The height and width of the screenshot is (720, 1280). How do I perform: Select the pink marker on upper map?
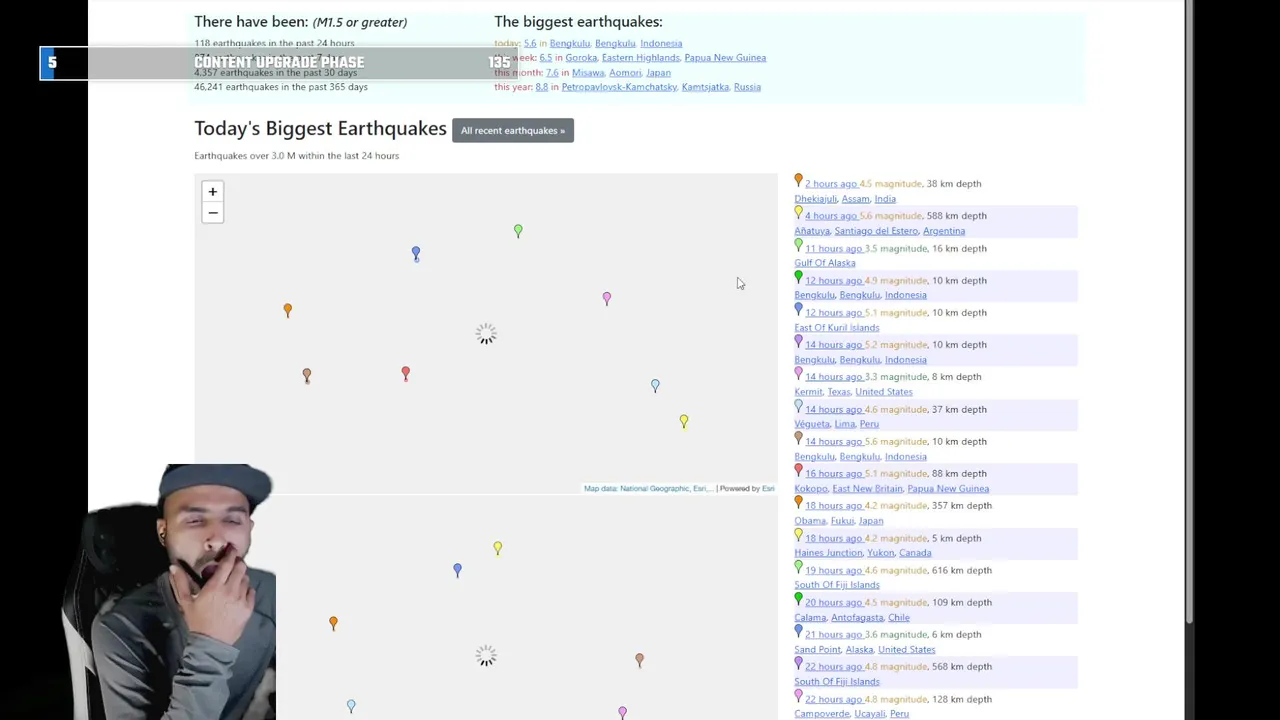coord(606,298)
